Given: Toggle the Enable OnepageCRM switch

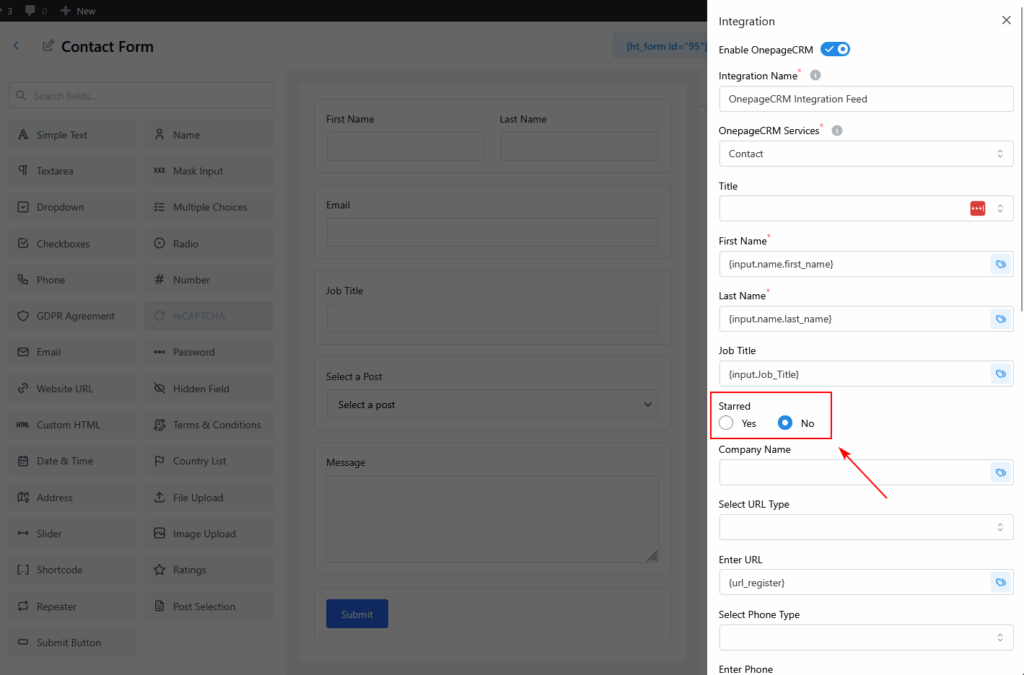Looking at the screenshot, I should click(x=835, y=49).
